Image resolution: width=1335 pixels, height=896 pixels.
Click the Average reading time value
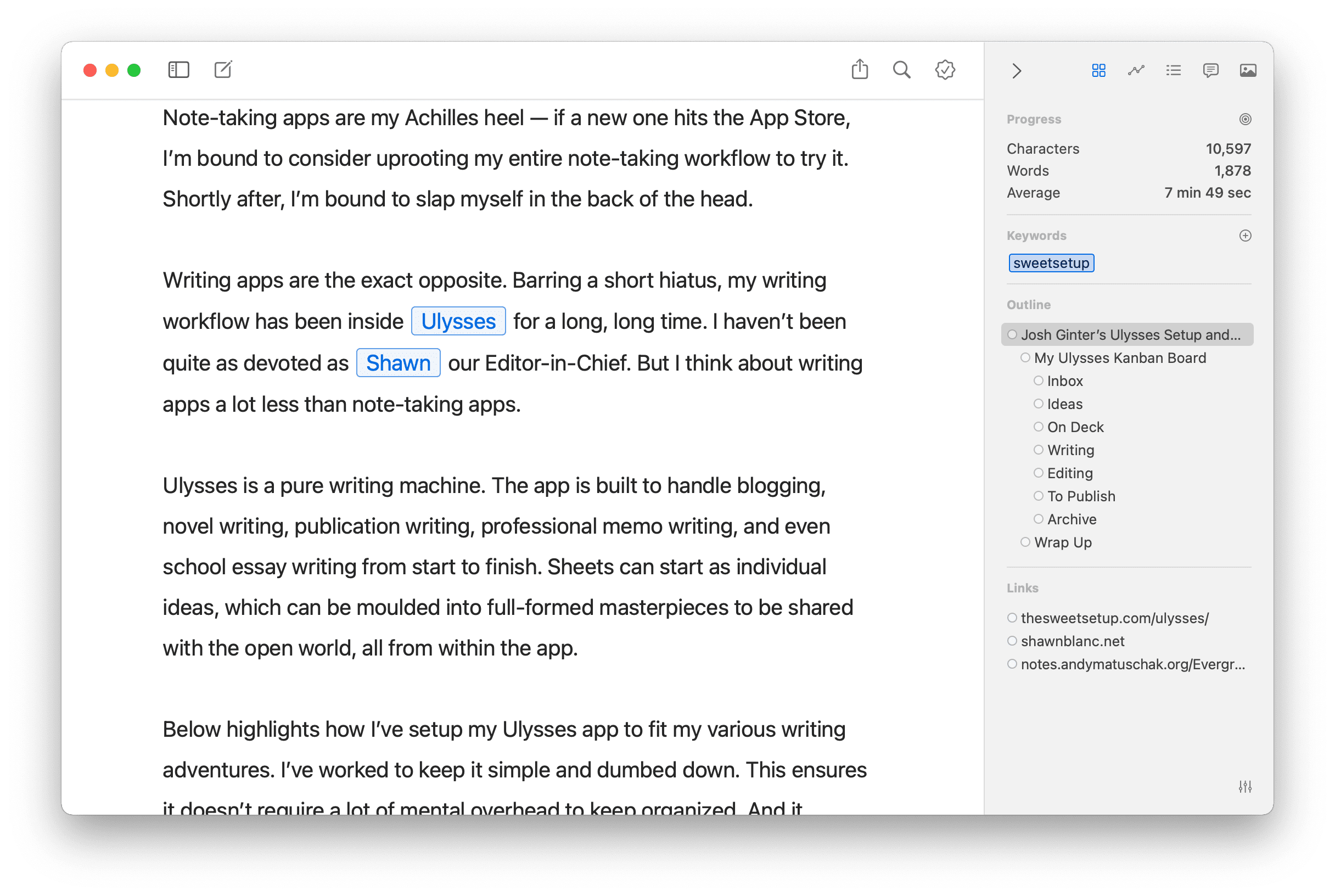coord(1207,193)
